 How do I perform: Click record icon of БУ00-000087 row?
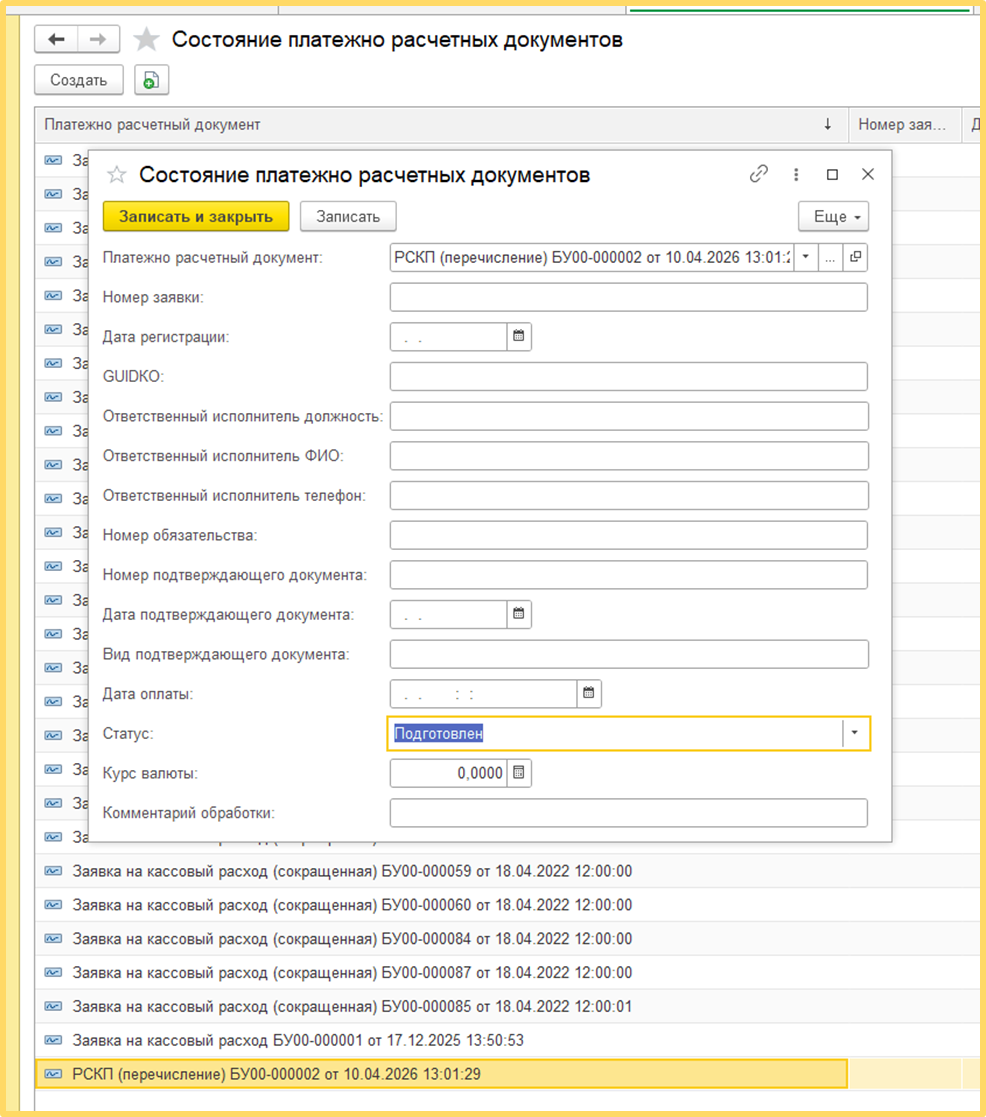pos(53,972)
